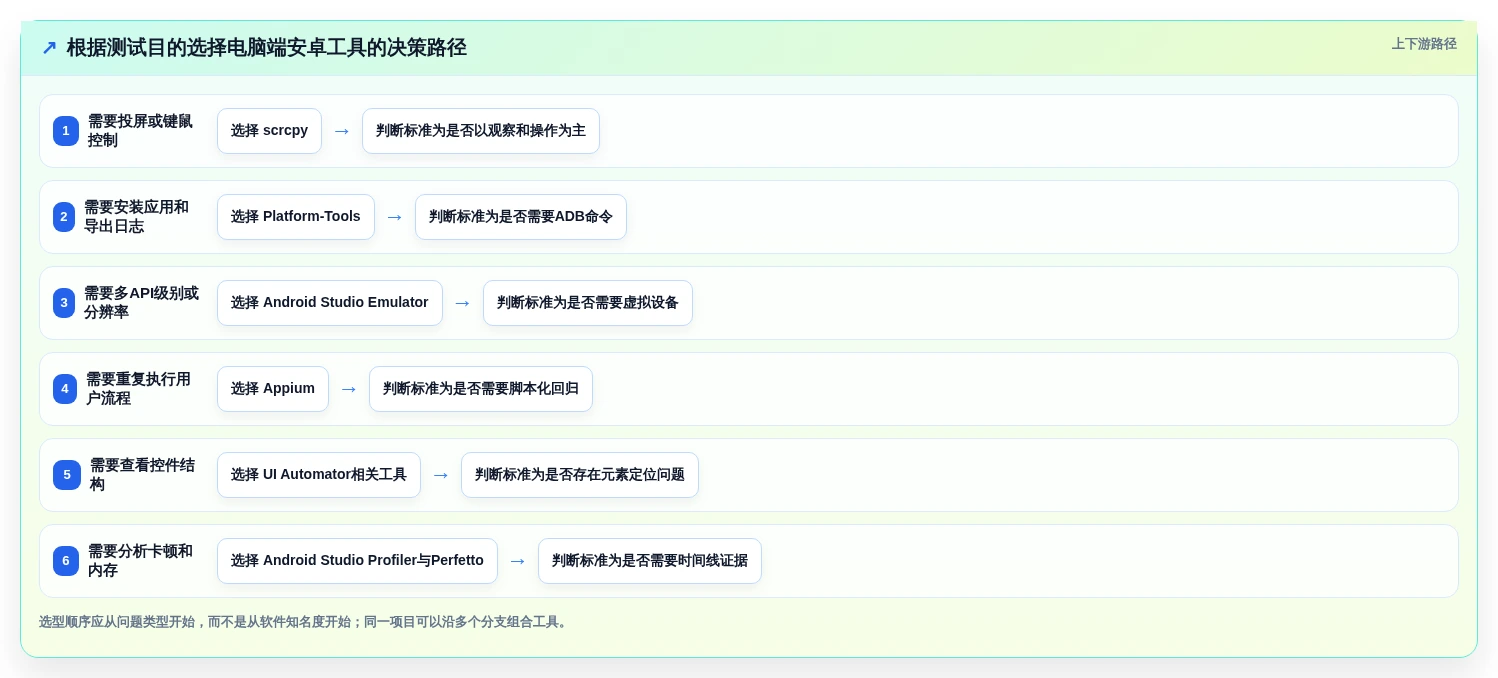Click 选择 Android Studio Profiler与Perfetto box
This screenshot has height=678, width=1498.
point(357,561)
